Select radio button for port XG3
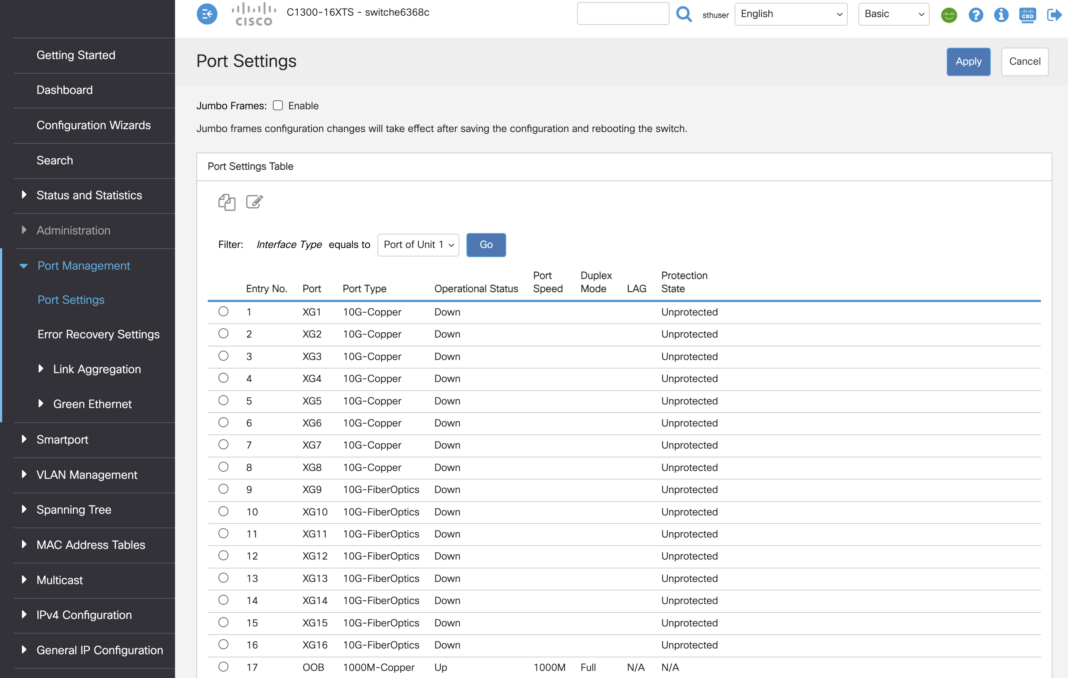This screenshot has width=1068, height=678. coord(223,356)
